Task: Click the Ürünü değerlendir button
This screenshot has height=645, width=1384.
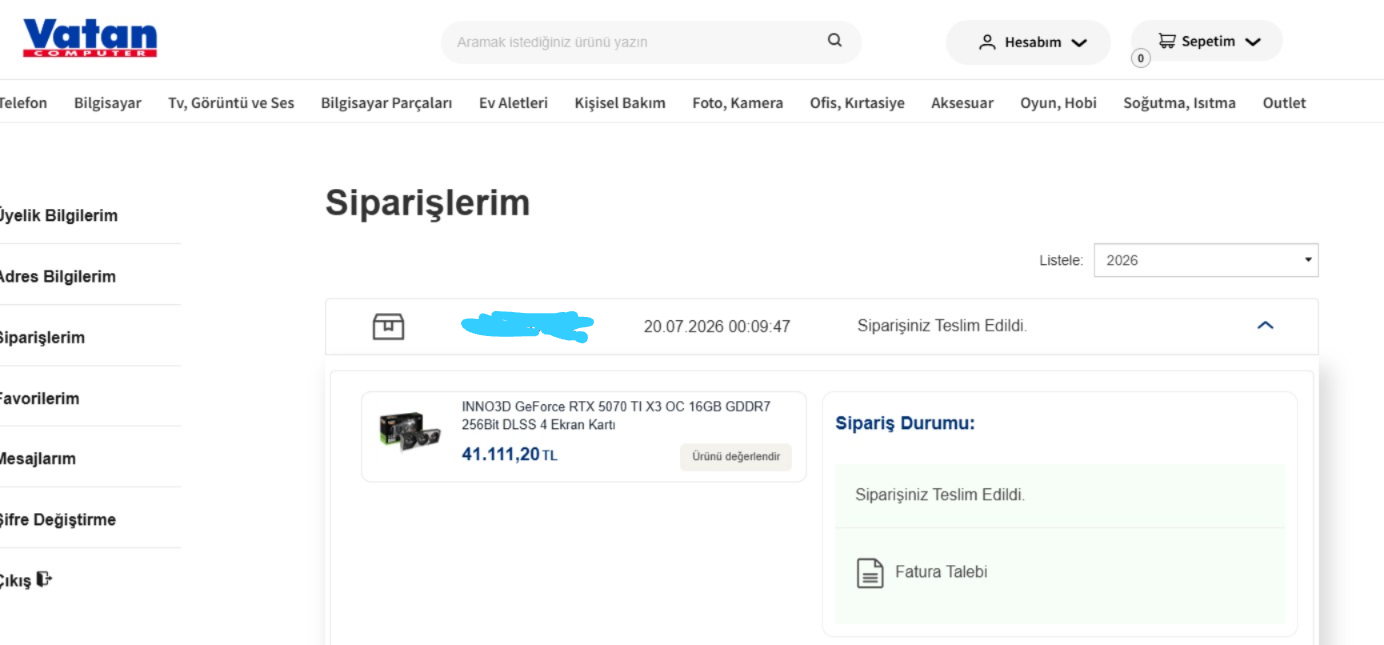Action: [x=736, y=457]
